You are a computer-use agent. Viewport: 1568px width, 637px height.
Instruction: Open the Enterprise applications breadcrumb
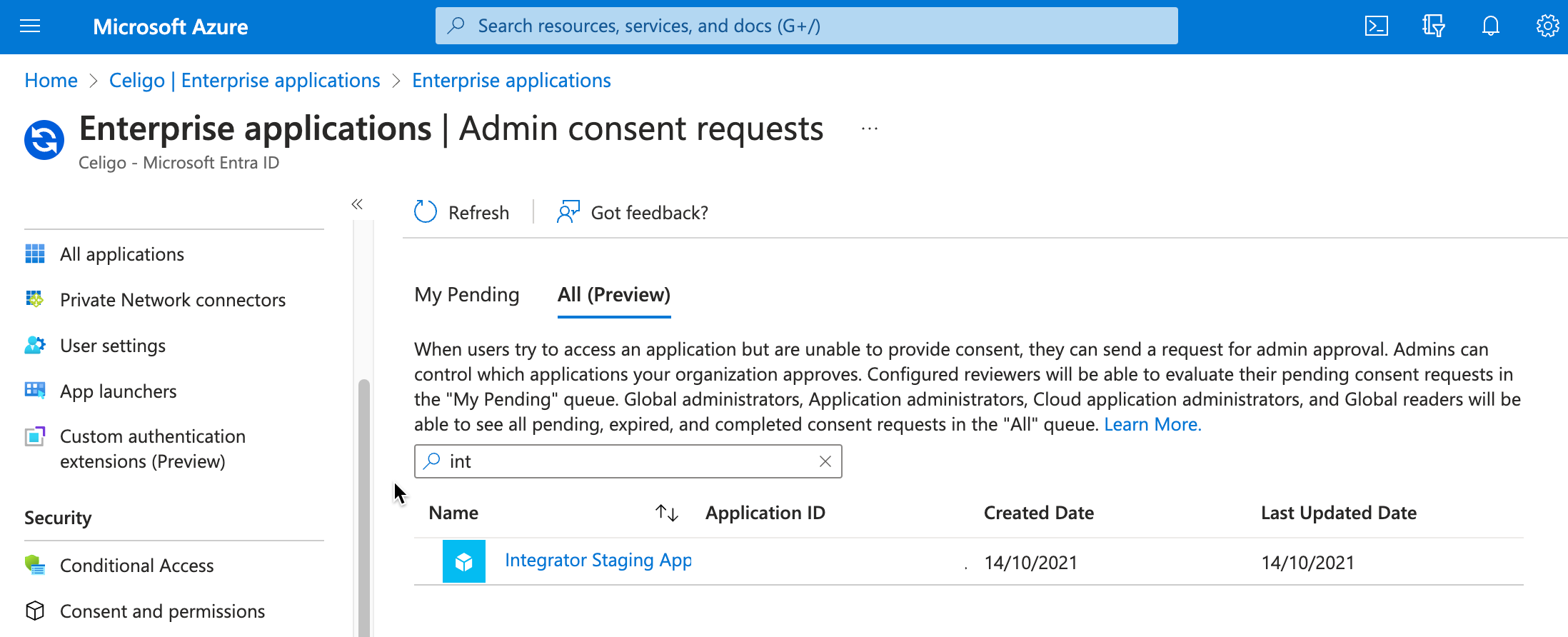click(x=511, y=80)
